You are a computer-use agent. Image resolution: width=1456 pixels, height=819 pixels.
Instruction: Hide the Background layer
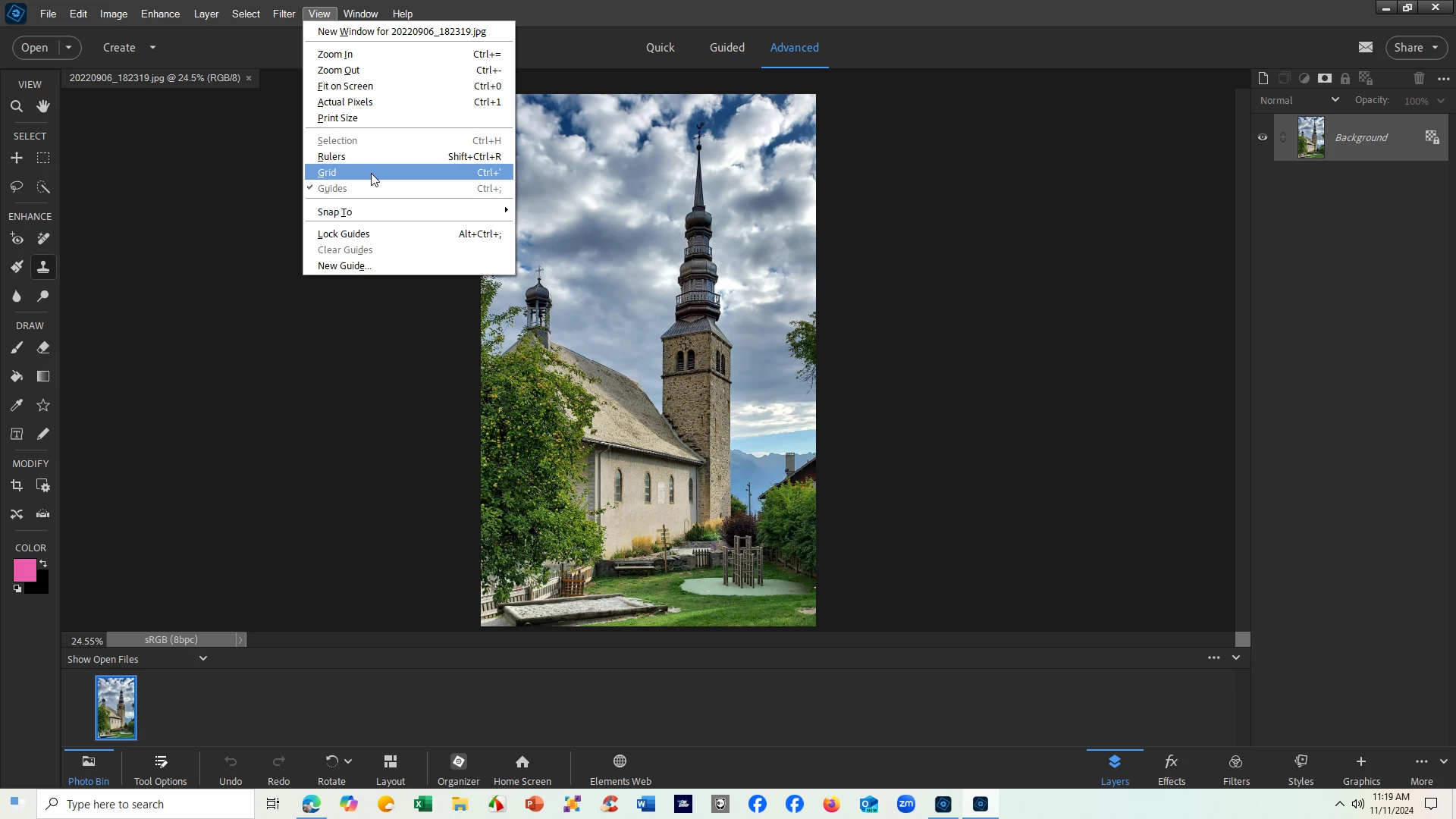(1263, 137)
